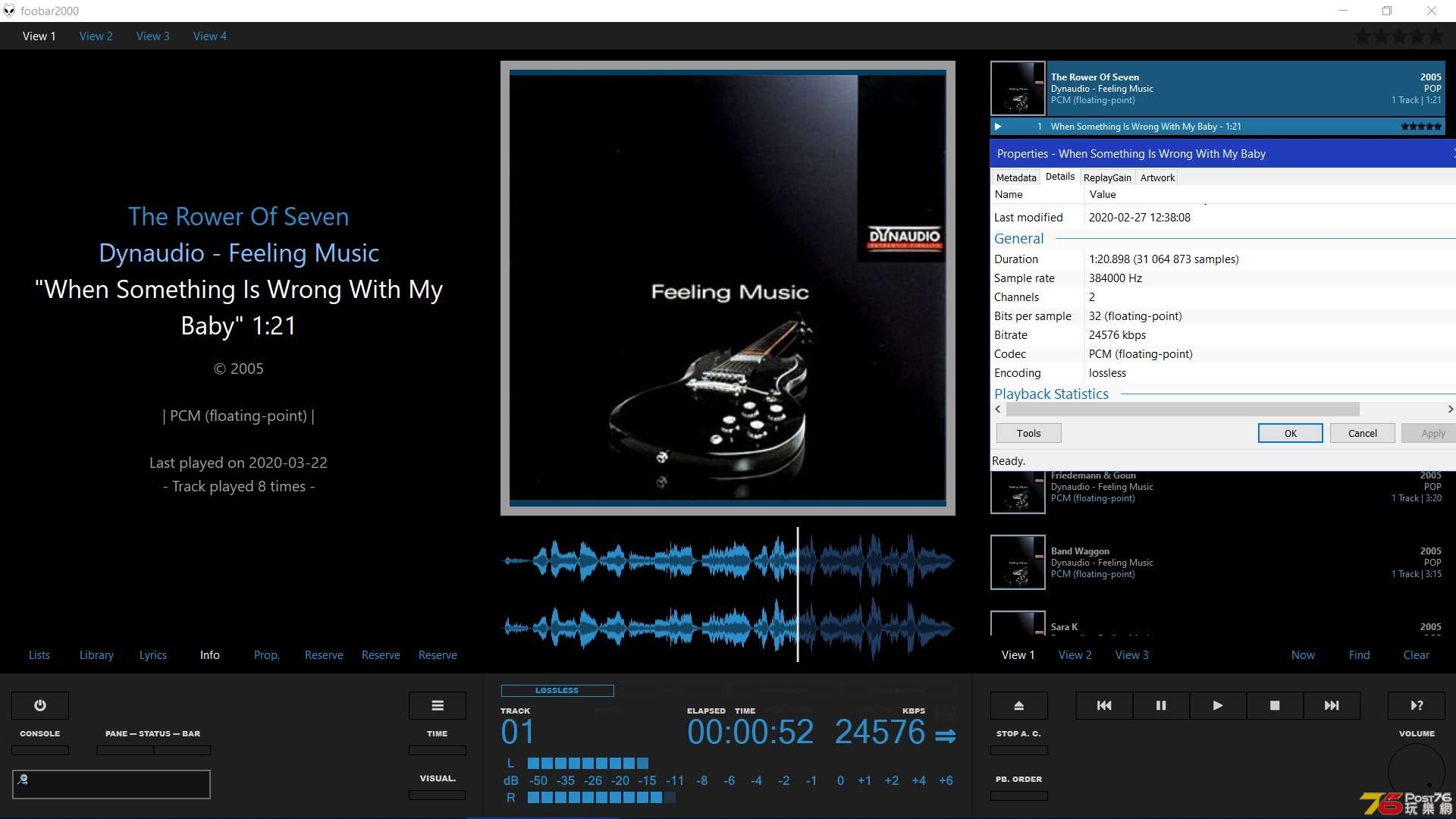This screenshot has height=819, width=1456.
Task: Click the first Reserve tab
Action: pos(324,655)
